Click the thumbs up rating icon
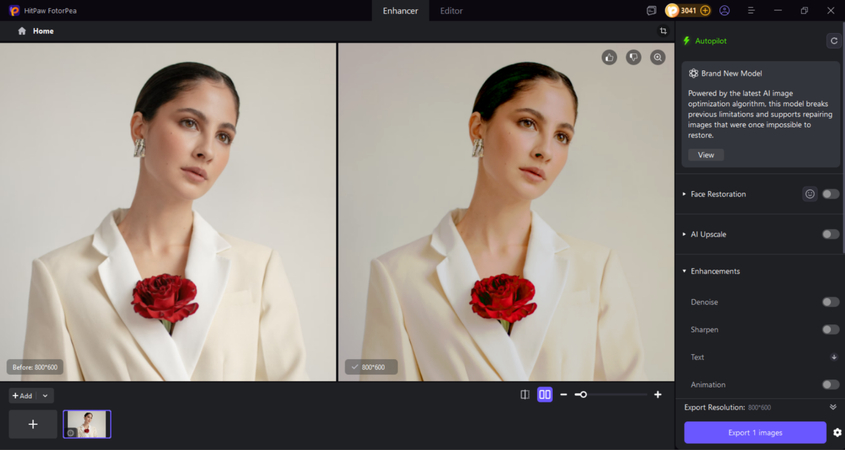This screenshot has width=845, height=450. (609, 57)
